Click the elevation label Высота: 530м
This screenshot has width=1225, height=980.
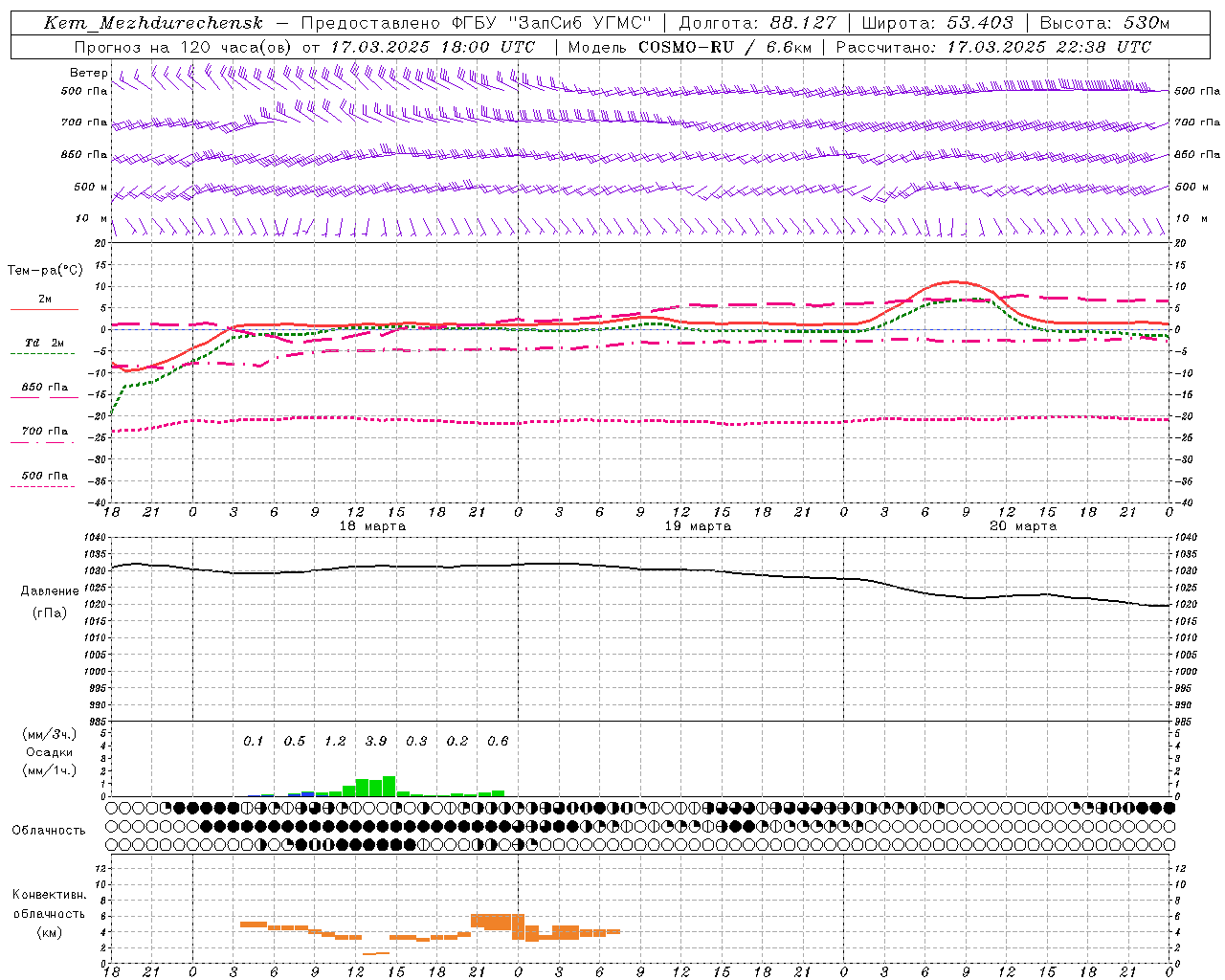point(1104,23)
